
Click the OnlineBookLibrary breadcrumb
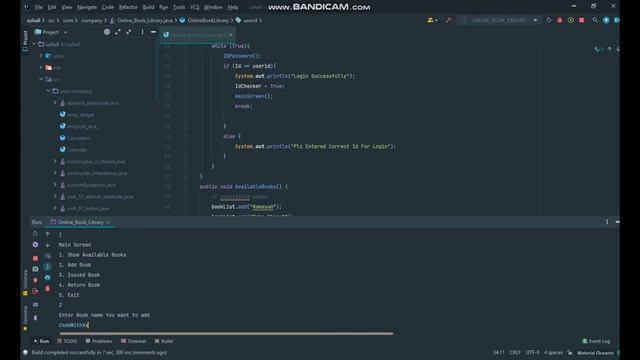[x=208, y=20]
